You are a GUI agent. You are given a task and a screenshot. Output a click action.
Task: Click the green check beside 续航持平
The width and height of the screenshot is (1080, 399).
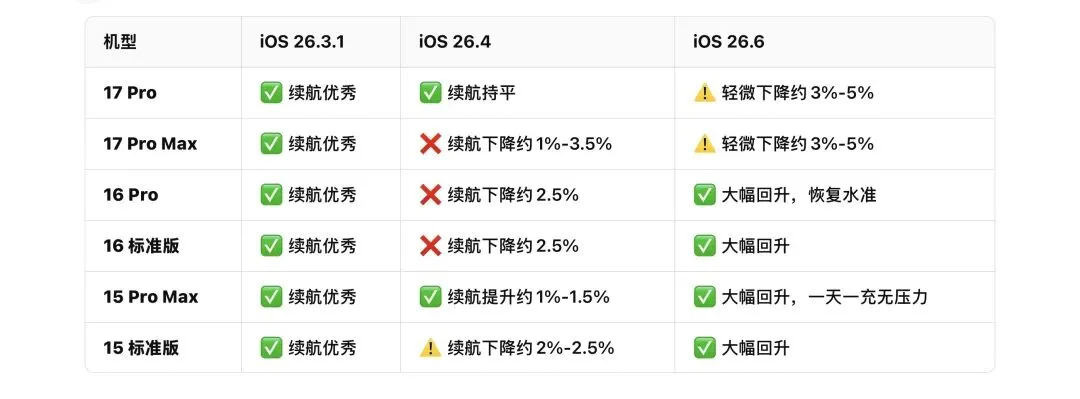click(x=430, y=93)
